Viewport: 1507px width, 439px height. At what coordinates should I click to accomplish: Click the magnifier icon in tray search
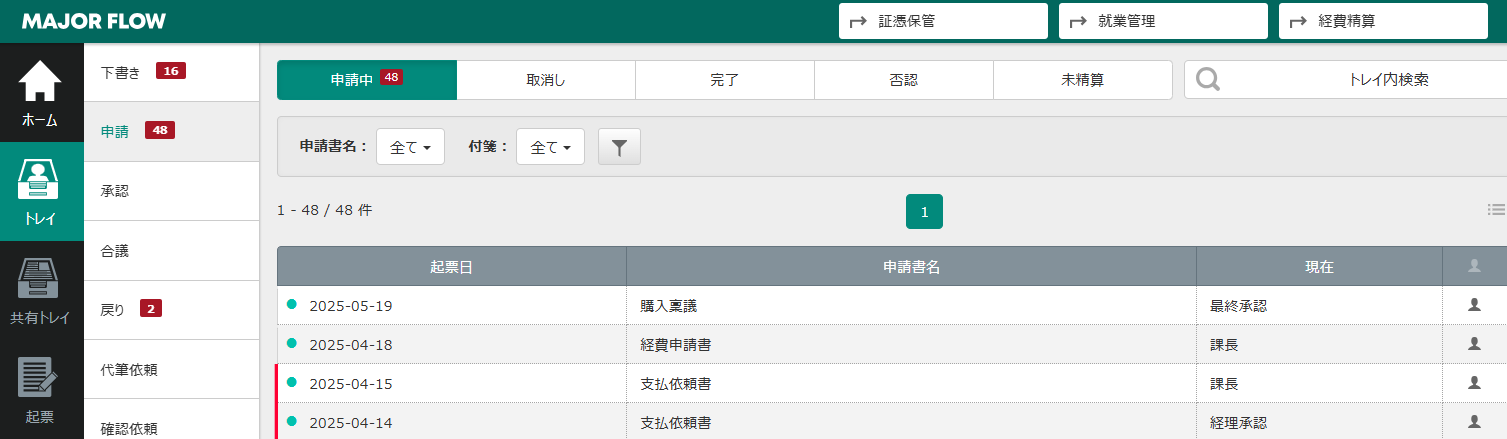(1208, 80)
